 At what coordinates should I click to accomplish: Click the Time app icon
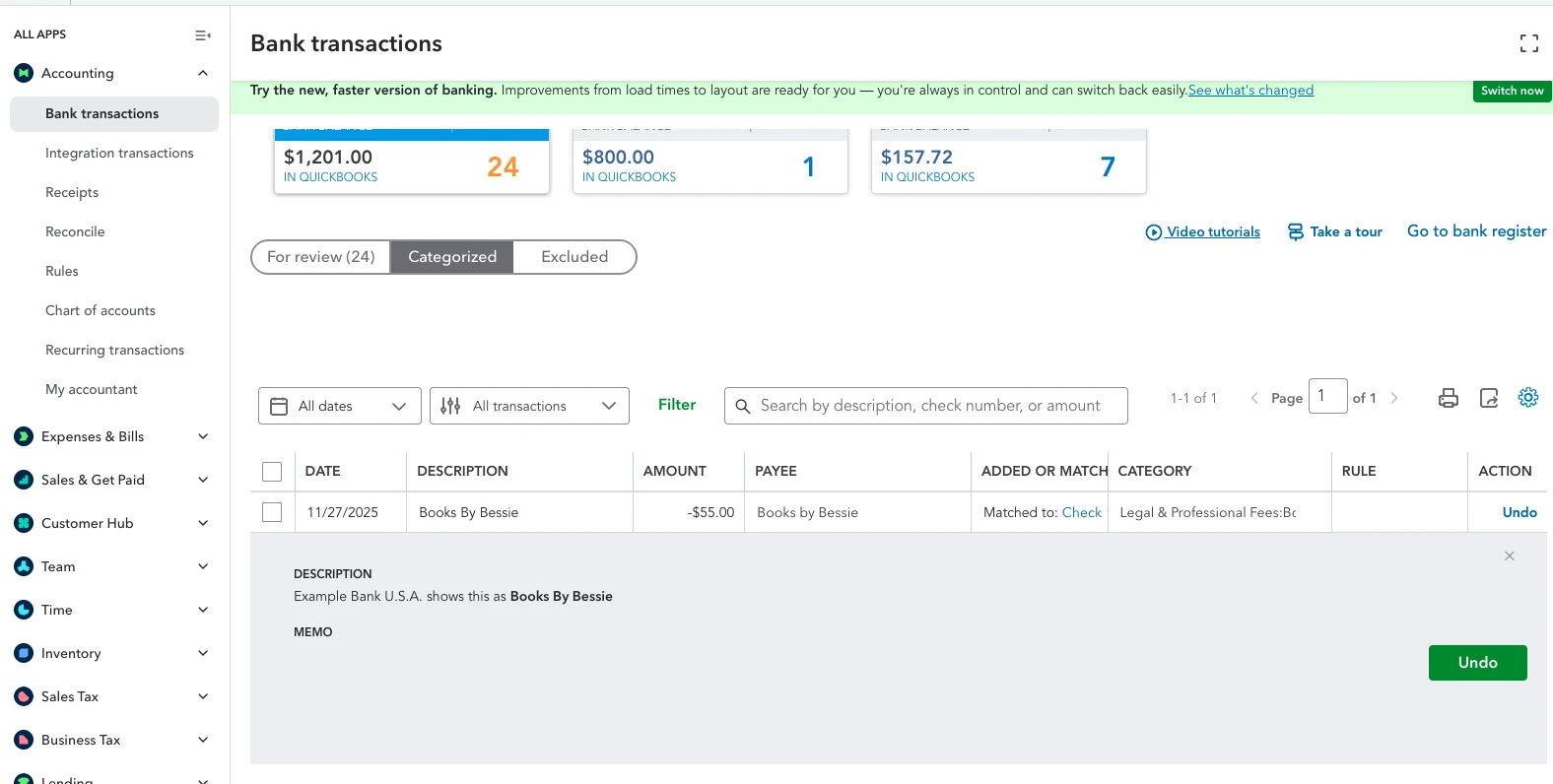coord(25,610)
